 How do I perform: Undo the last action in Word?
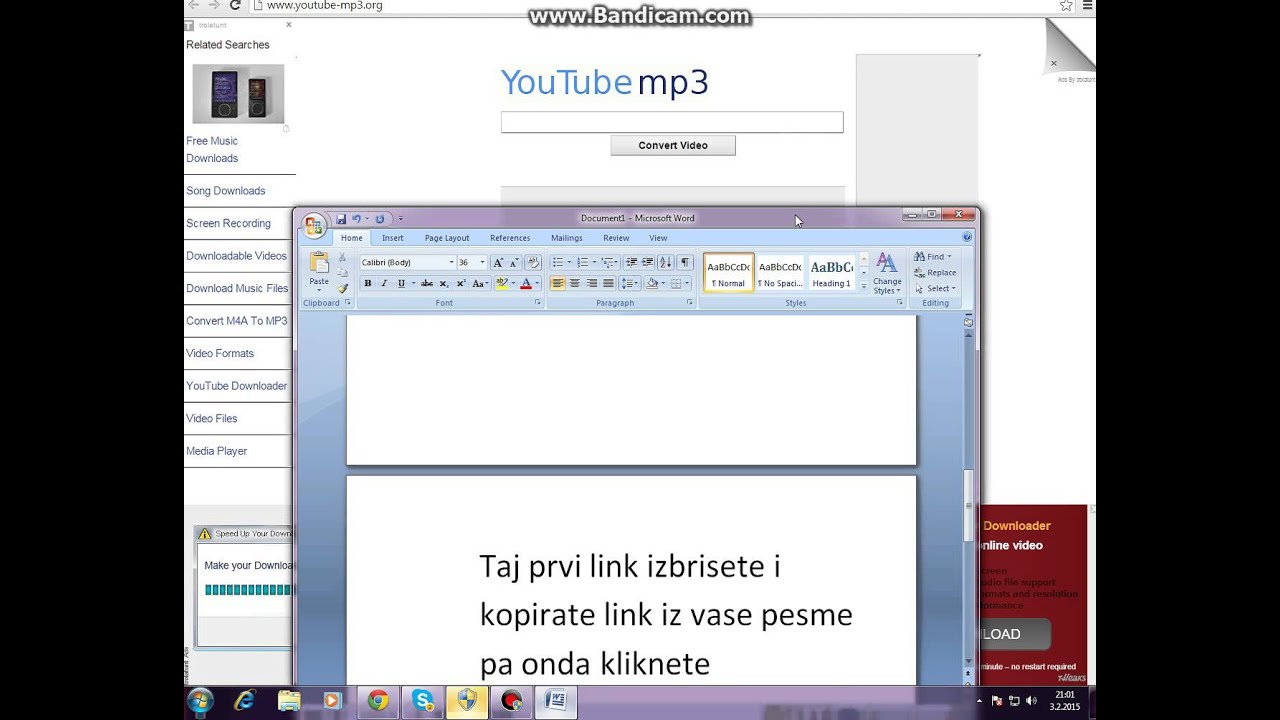pyautogui.click(x=356, y=219)
